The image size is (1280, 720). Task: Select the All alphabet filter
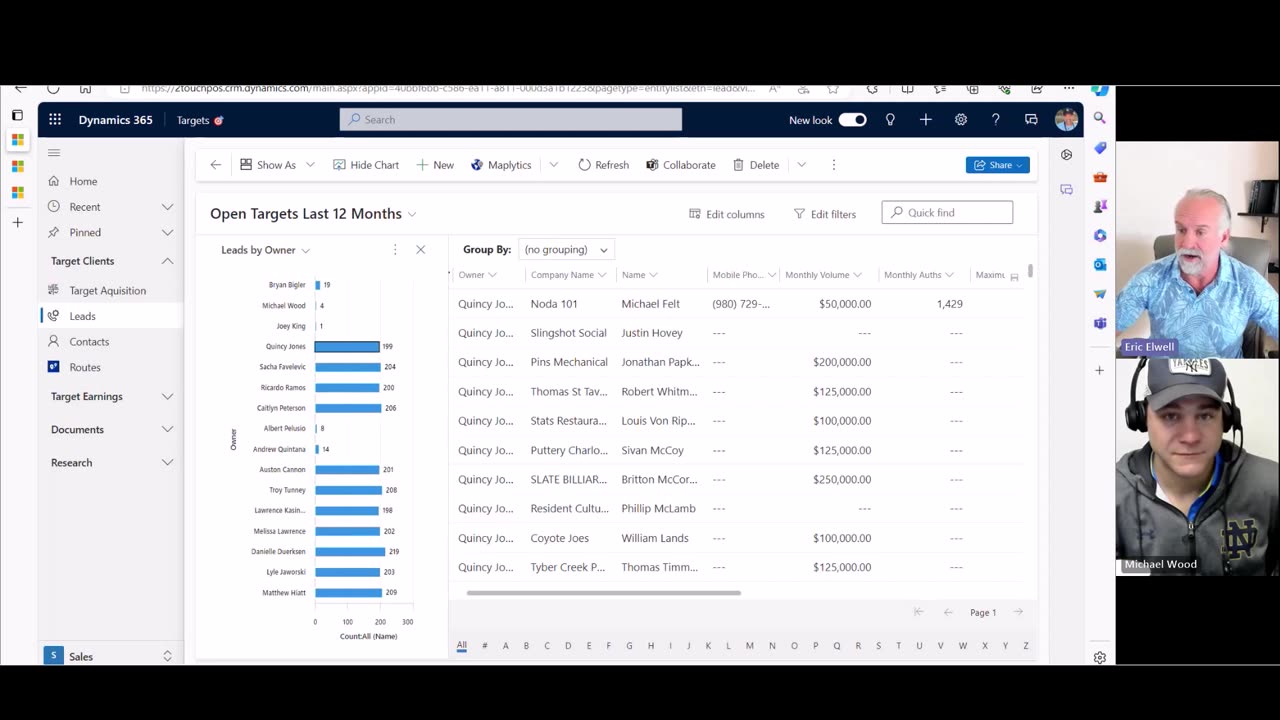461,646
